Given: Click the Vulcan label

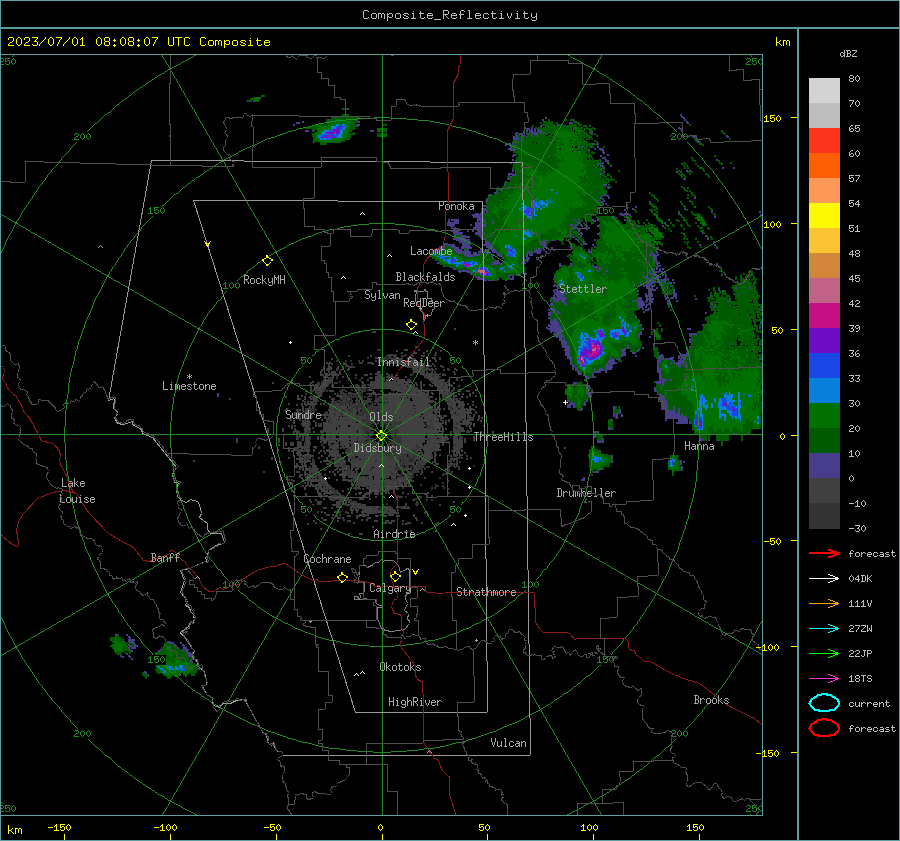Looking at the screenshot, I should click(508, 743).
